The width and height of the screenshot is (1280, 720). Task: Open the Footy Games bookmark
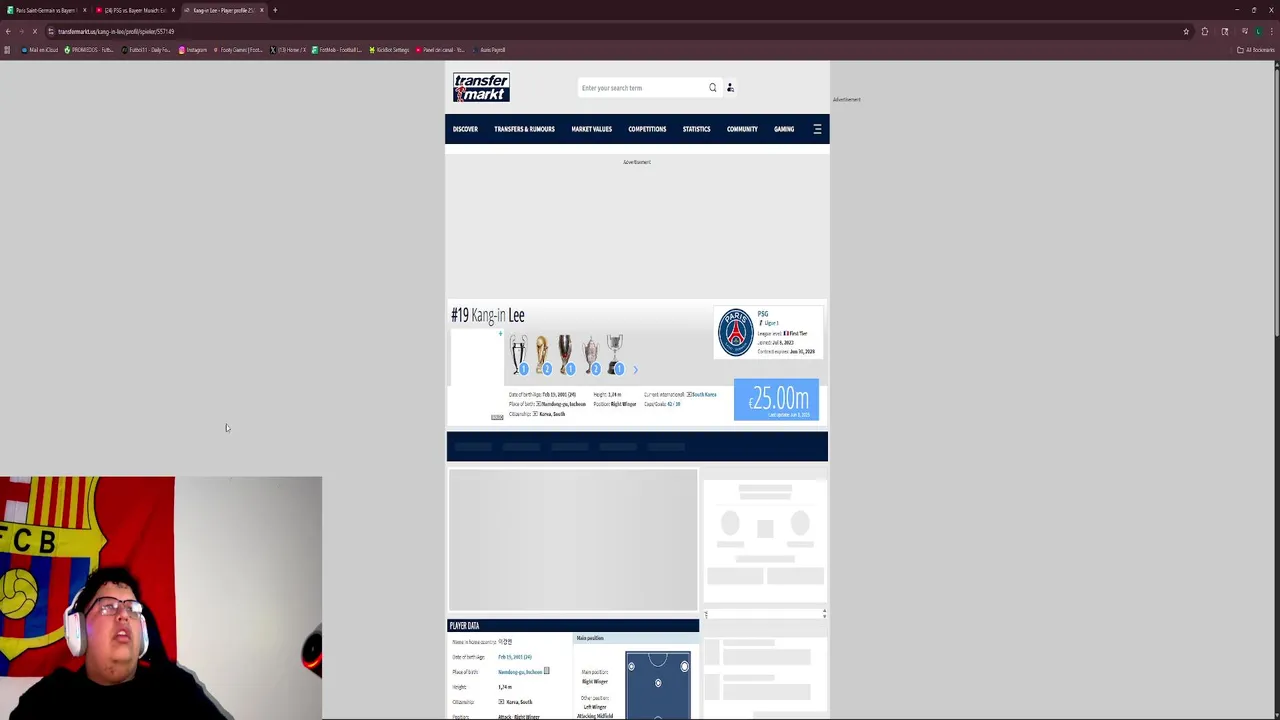tap(238, 50)
